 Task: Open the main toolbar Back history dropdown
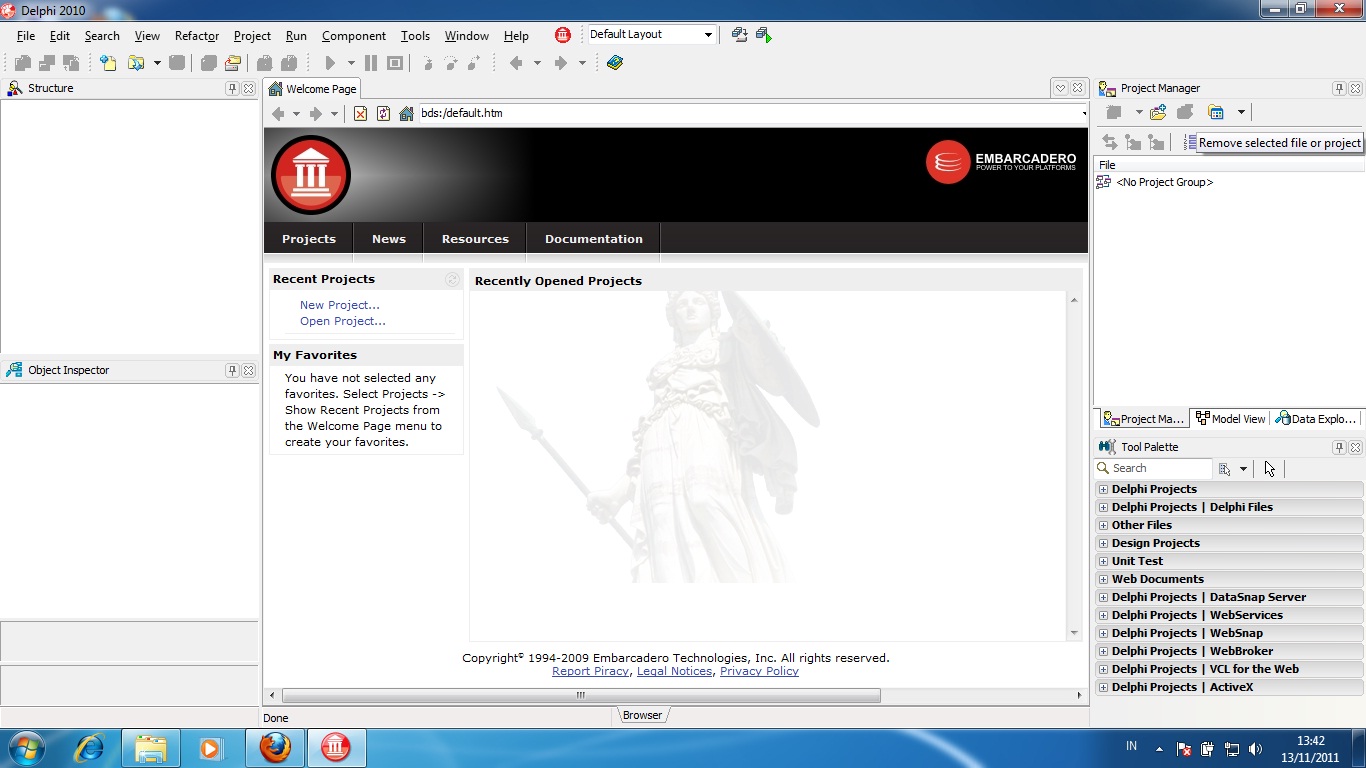537,63
